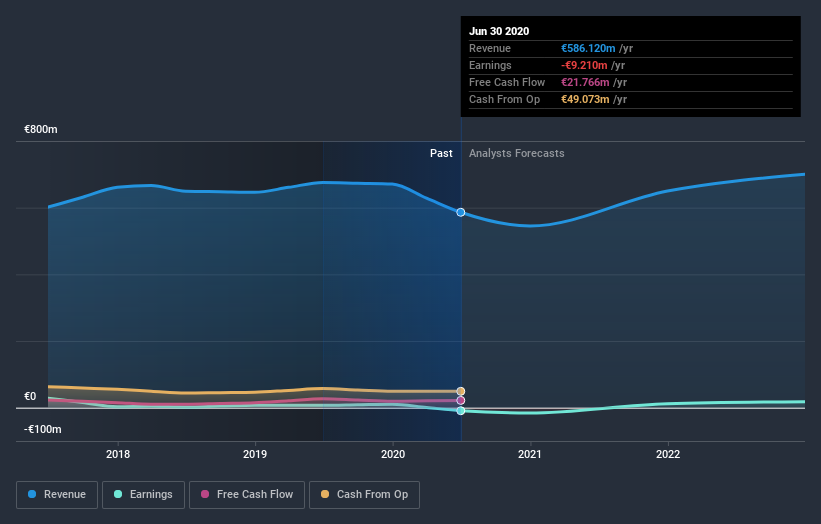Image resolution: width=821 pixels, height=524 pixels.
Task: Click the Revenue row label in tooltip
Action: point(490,48)
